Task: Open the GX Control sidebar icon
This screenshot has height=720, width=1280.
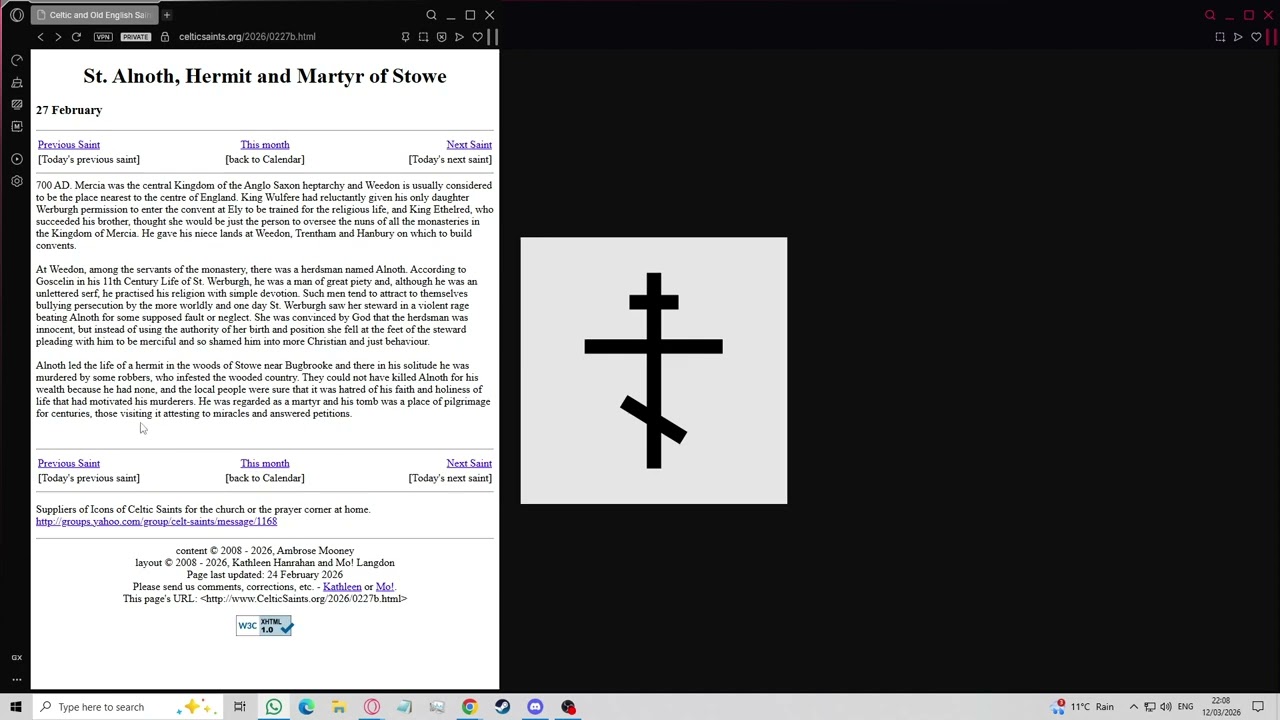Action: [x=17, y=60]
